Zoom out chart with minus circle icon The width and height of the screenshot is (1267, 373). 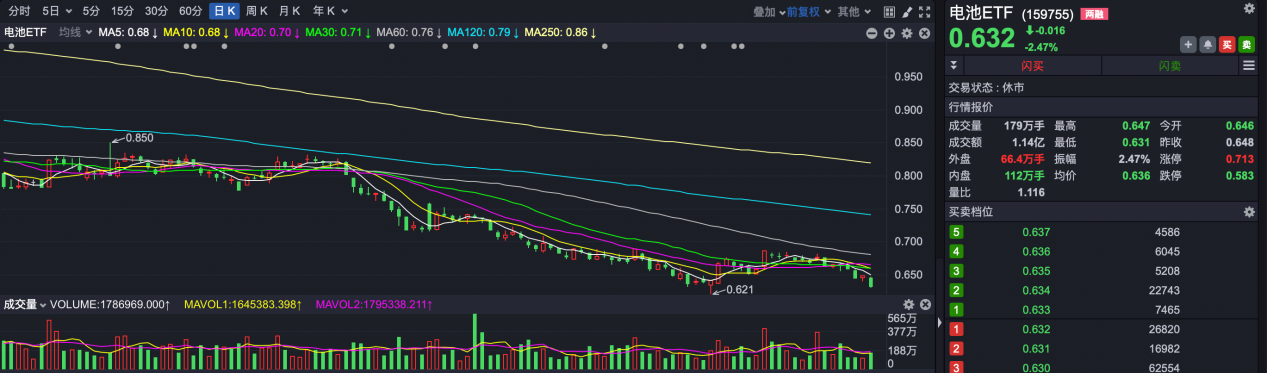click(872, 33)
